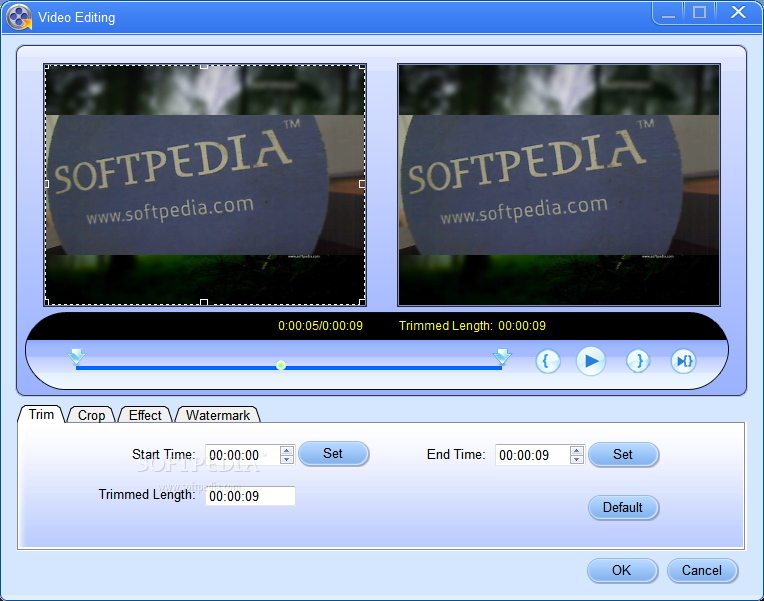Click Set button next to End Time
The height and width of the screenshot is (601, 764).
623,455
